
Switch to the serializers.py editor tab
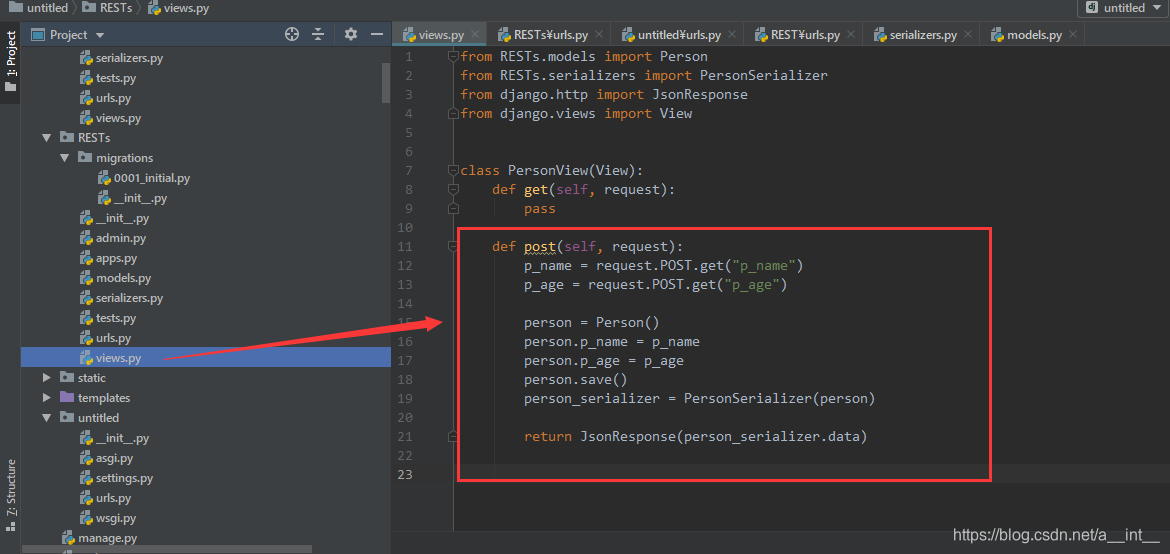pos(923,34)
